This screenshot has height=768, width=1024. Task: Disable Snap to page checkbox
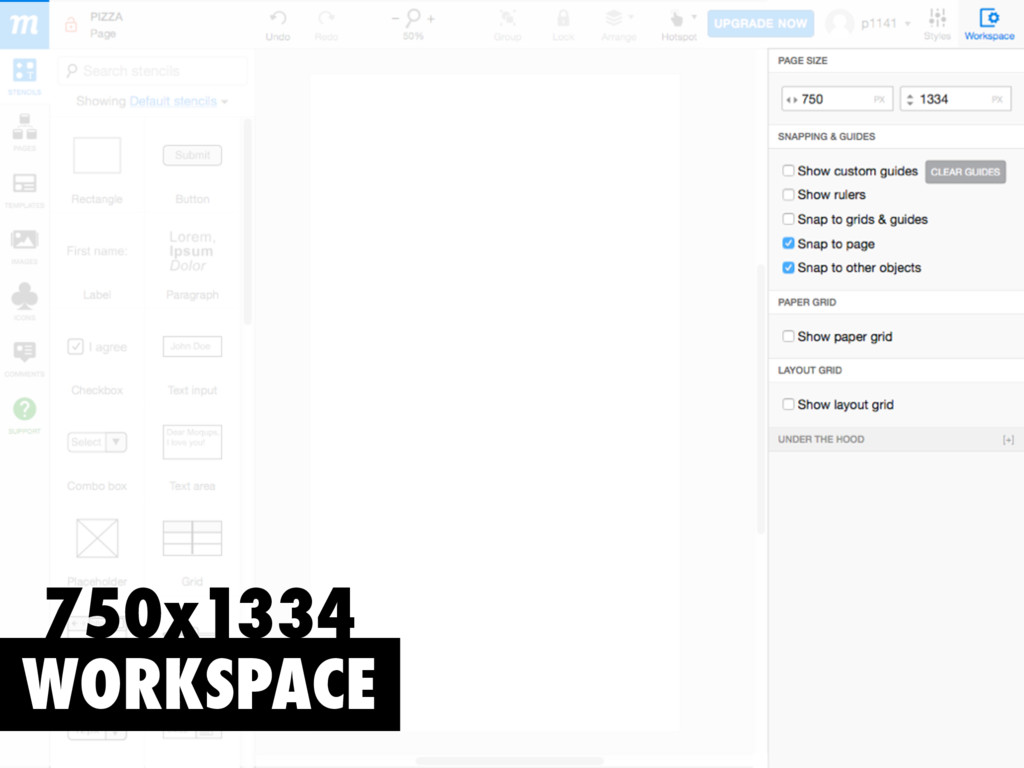tap(788, 243)
